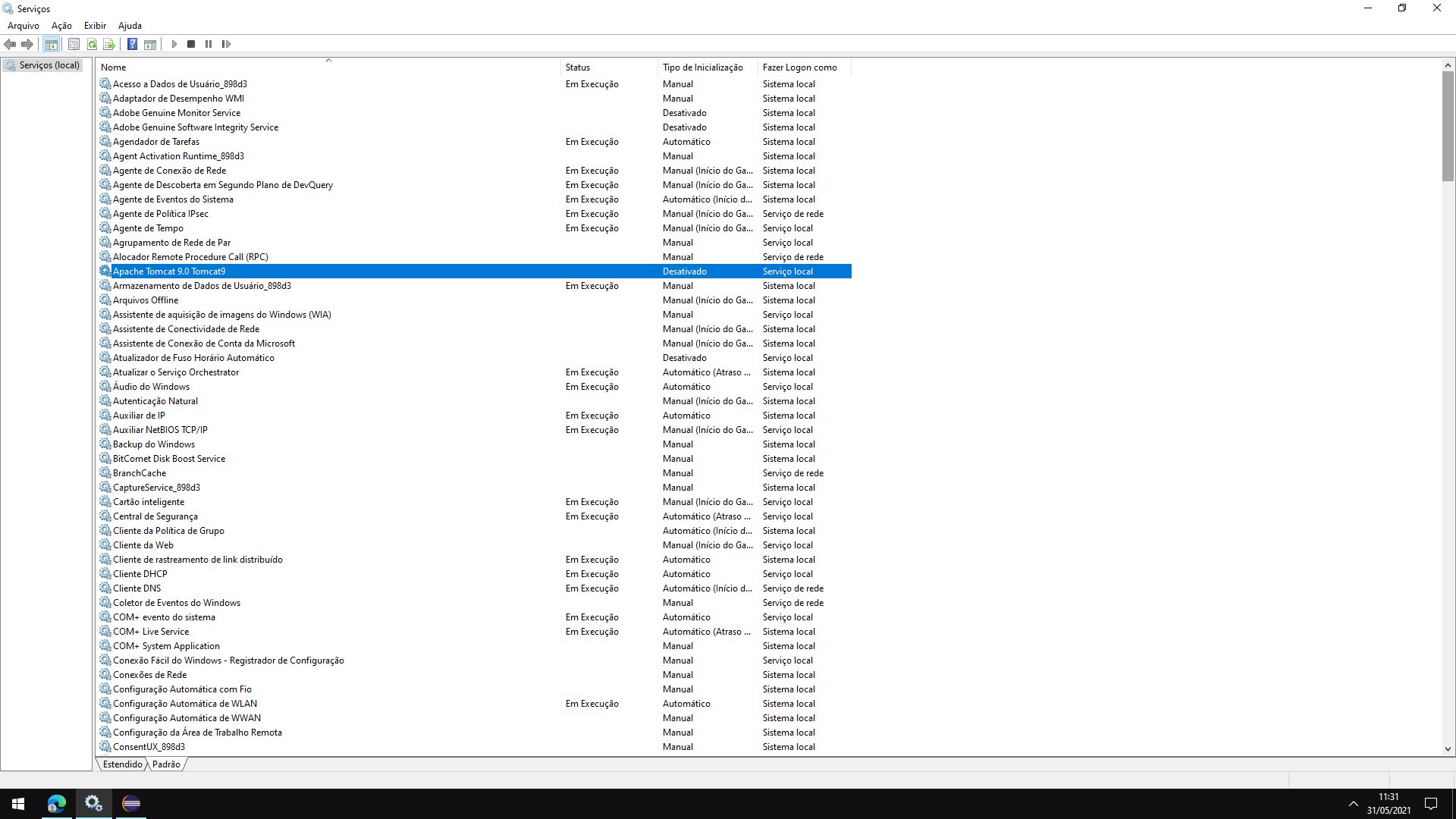Screen dimensions: 1456x819
Task: Open the Ação menu
Action: point(61,26)
